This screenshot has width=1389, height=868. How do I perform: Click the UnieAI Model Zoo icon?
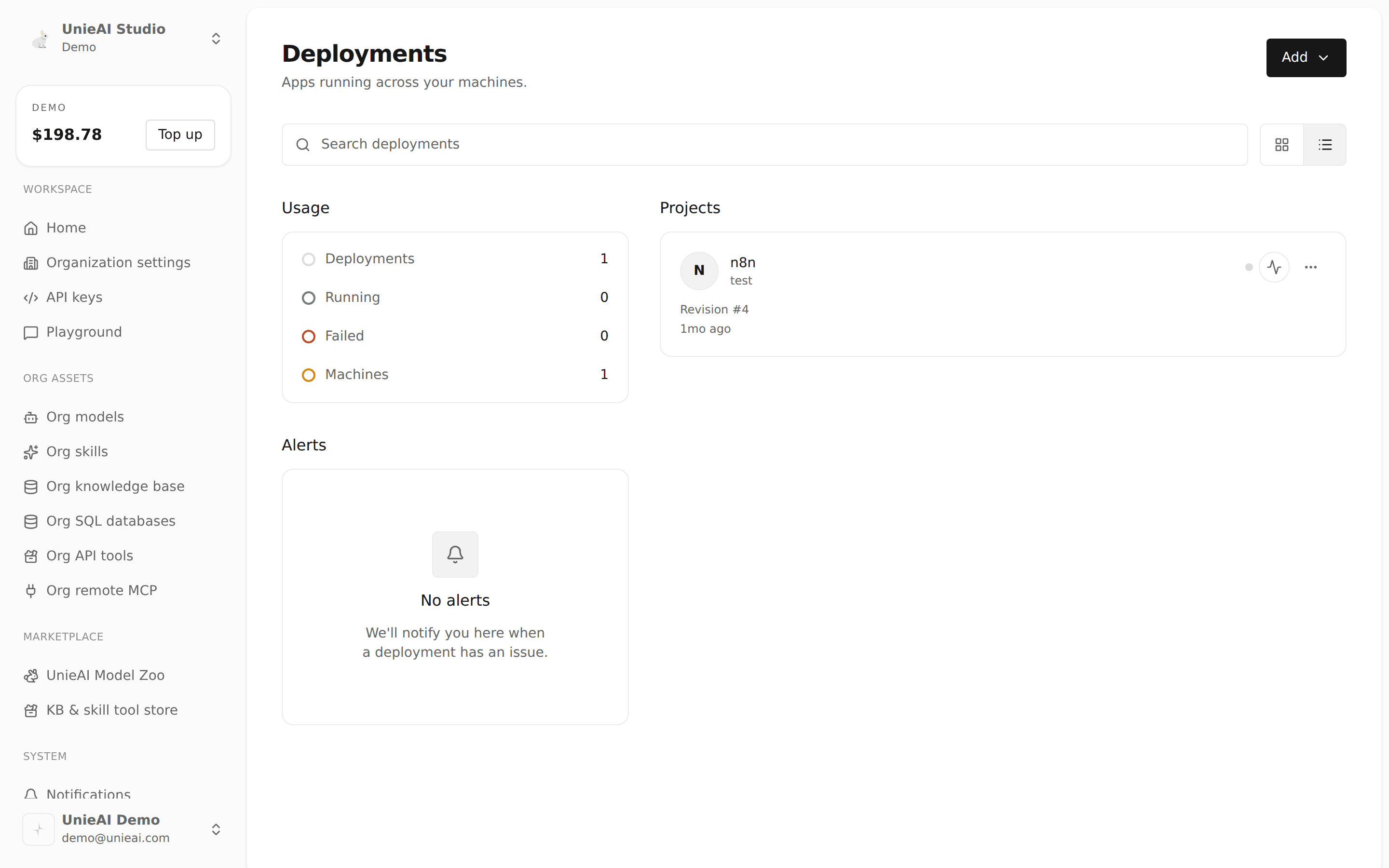pos(31,676)
